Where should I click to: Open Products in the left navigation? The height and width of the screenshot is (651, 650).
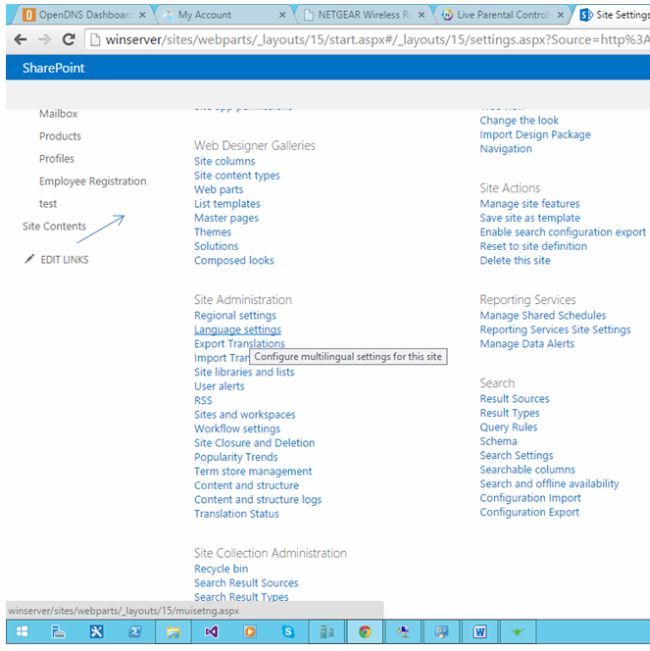[60, 136]
